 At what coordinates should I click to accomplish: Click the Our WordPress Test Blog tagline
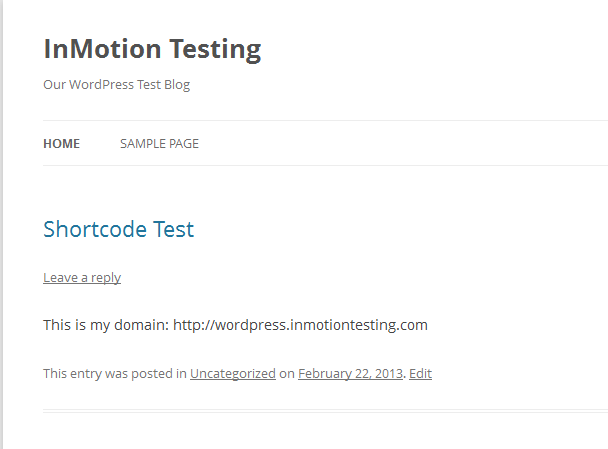116,85
